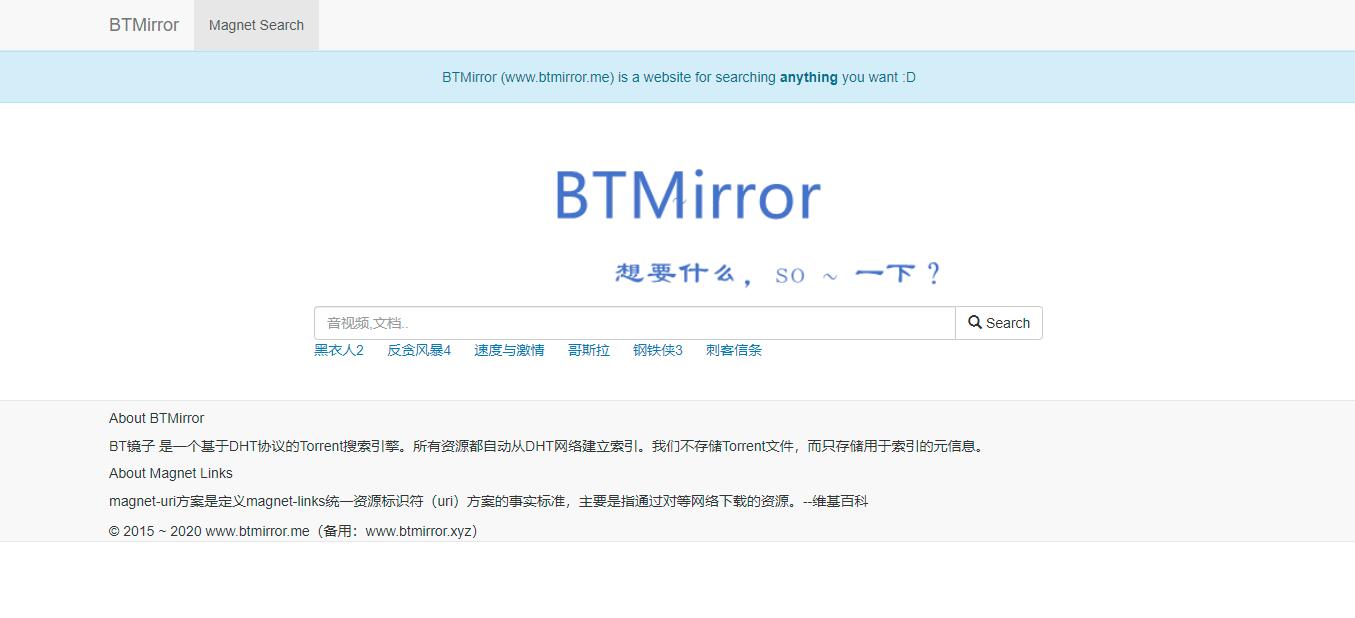
Task: Select the 哥斯拉 suggested keyword
Action: pos(589,350)
